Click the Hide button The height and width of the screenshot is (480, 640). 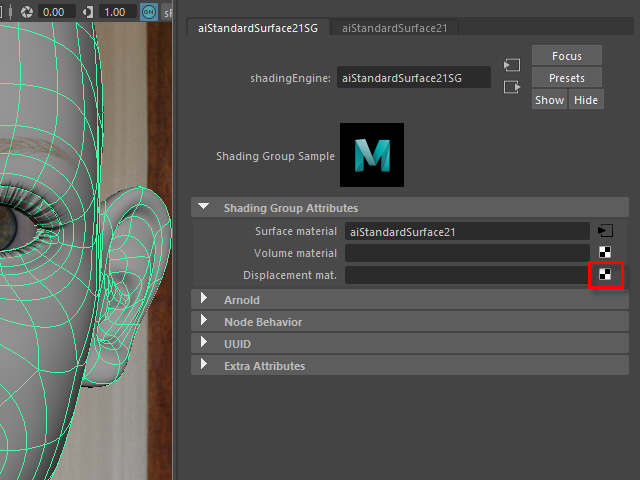point(585,100)
